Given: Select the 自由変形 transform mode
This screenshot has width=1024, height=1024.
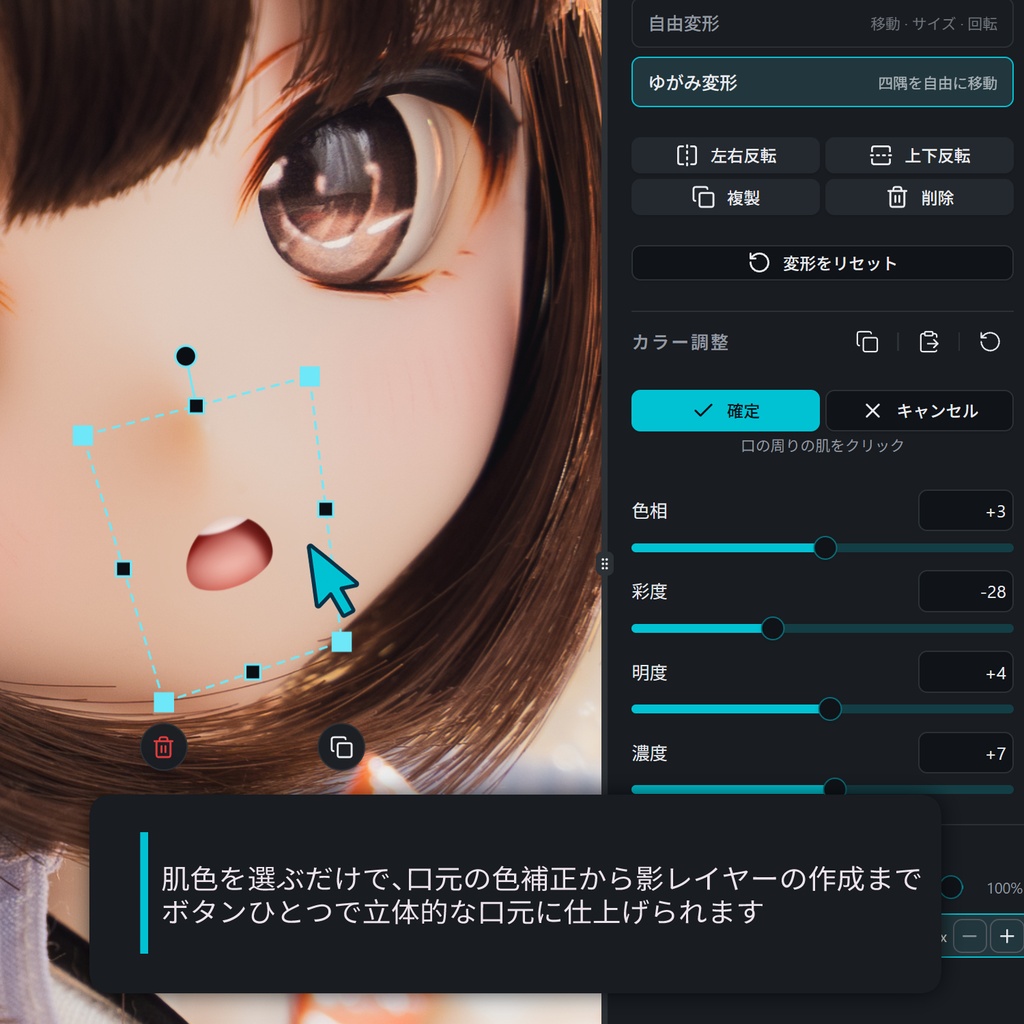Looking at the screenshot, I should coord(822,24).
